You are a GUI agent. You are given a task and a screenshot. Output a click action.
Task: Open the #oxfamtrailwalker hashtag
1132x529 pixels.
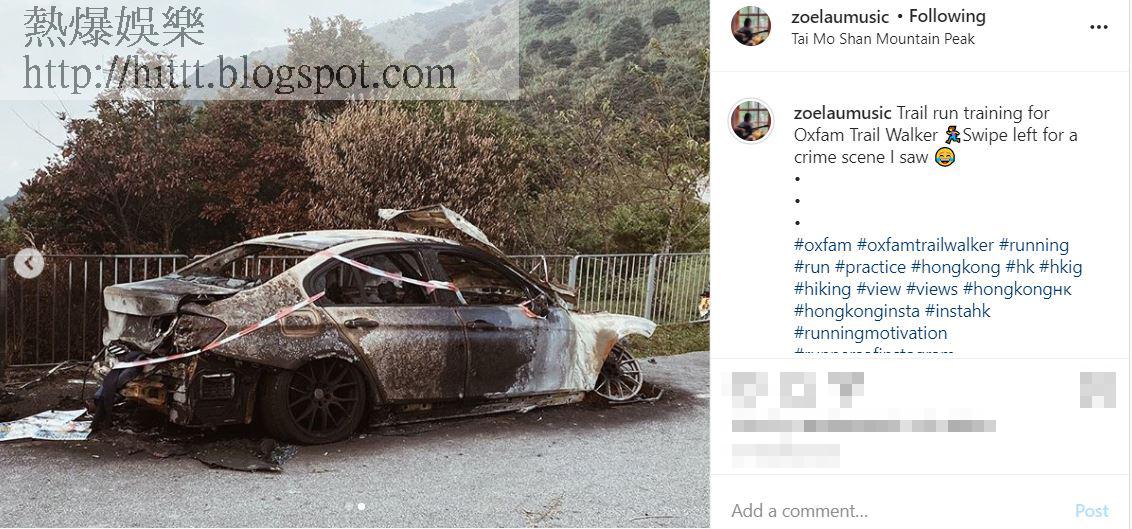925,245
